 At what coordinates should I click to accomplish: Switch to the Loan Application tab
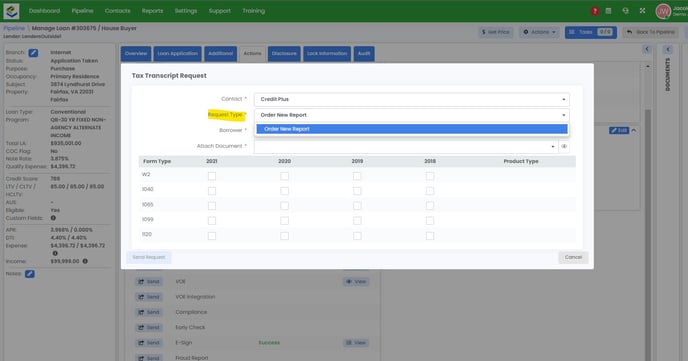178,54
